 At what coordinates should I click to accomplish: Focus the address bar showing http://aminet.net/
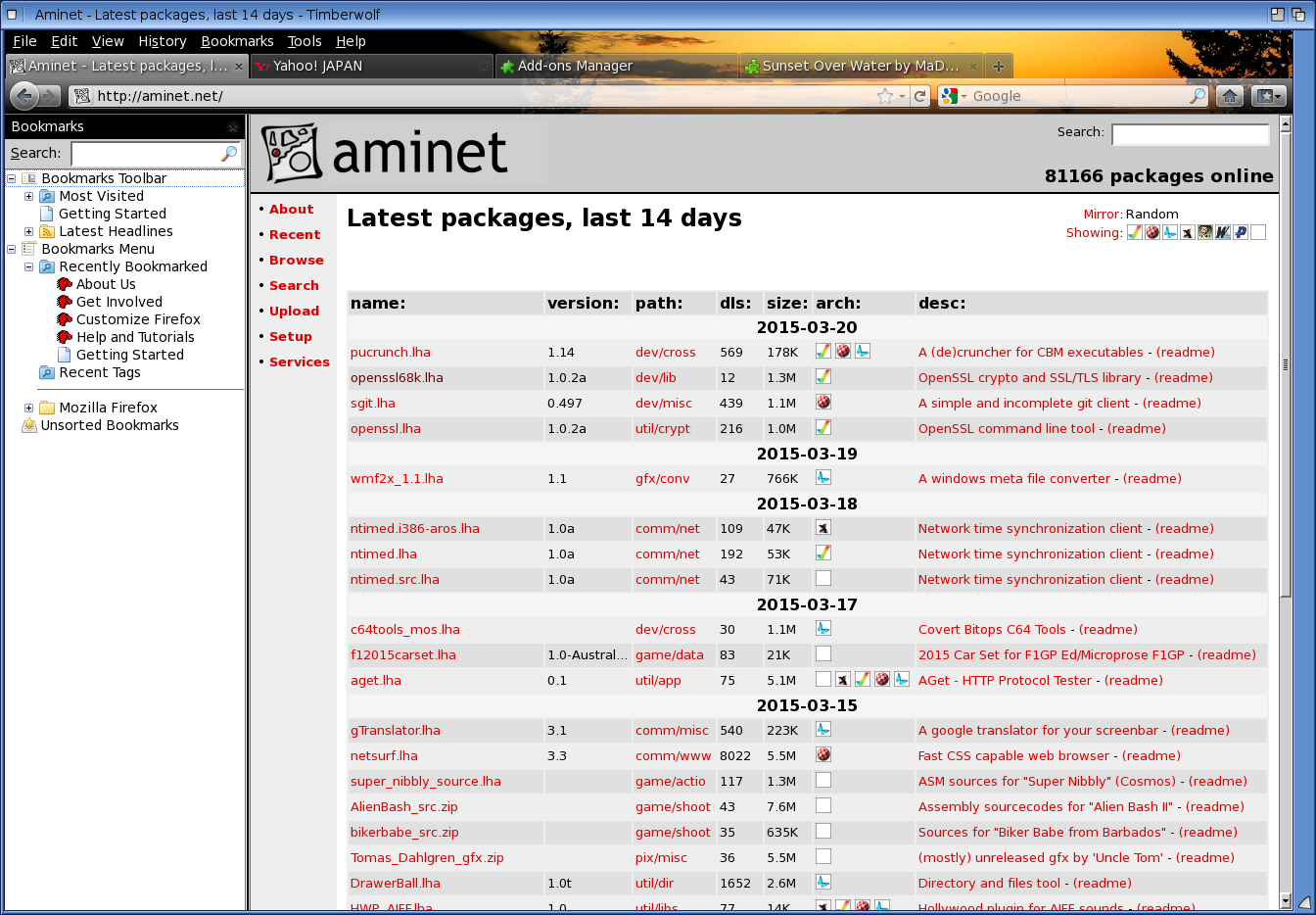(x=485, y=96)
